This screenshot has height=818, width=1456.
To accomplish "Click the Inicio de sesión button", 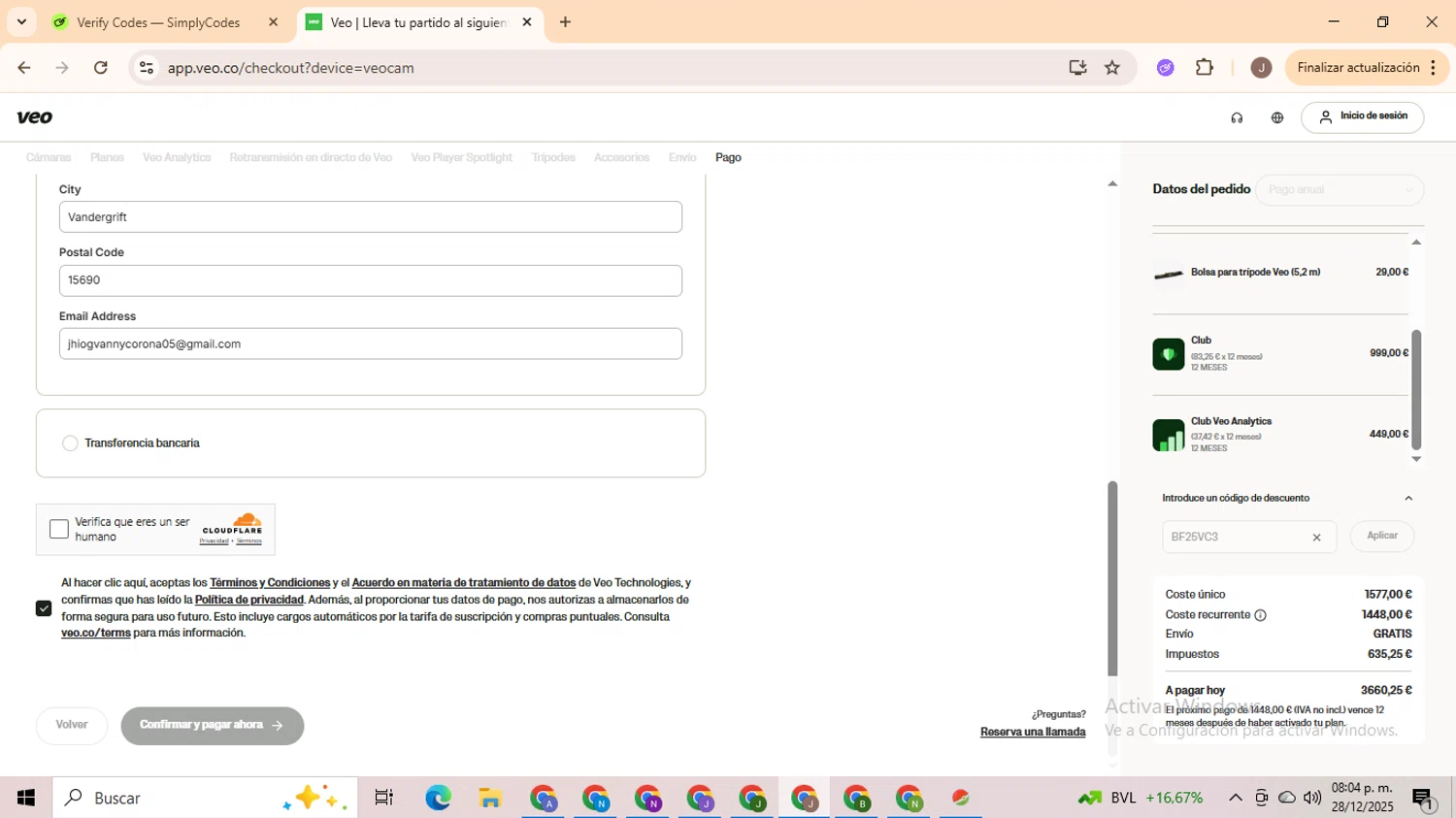I will tap(1362, 116).
